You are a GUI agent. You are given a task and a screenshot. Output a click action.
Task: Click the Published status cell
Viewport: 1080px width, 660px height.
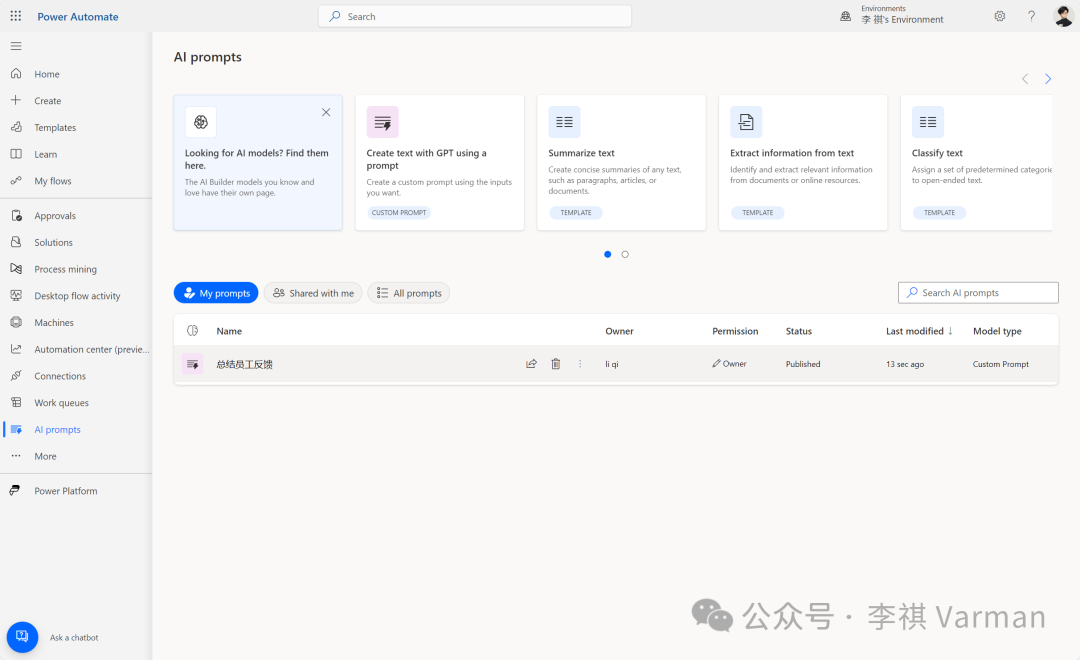pos(803,364)
